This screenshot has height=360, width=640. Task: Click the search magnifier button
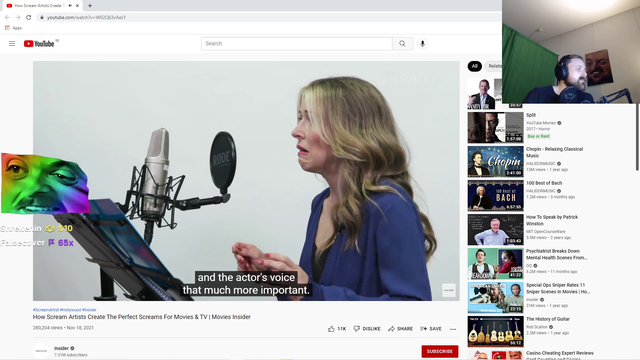click(402, 44)
